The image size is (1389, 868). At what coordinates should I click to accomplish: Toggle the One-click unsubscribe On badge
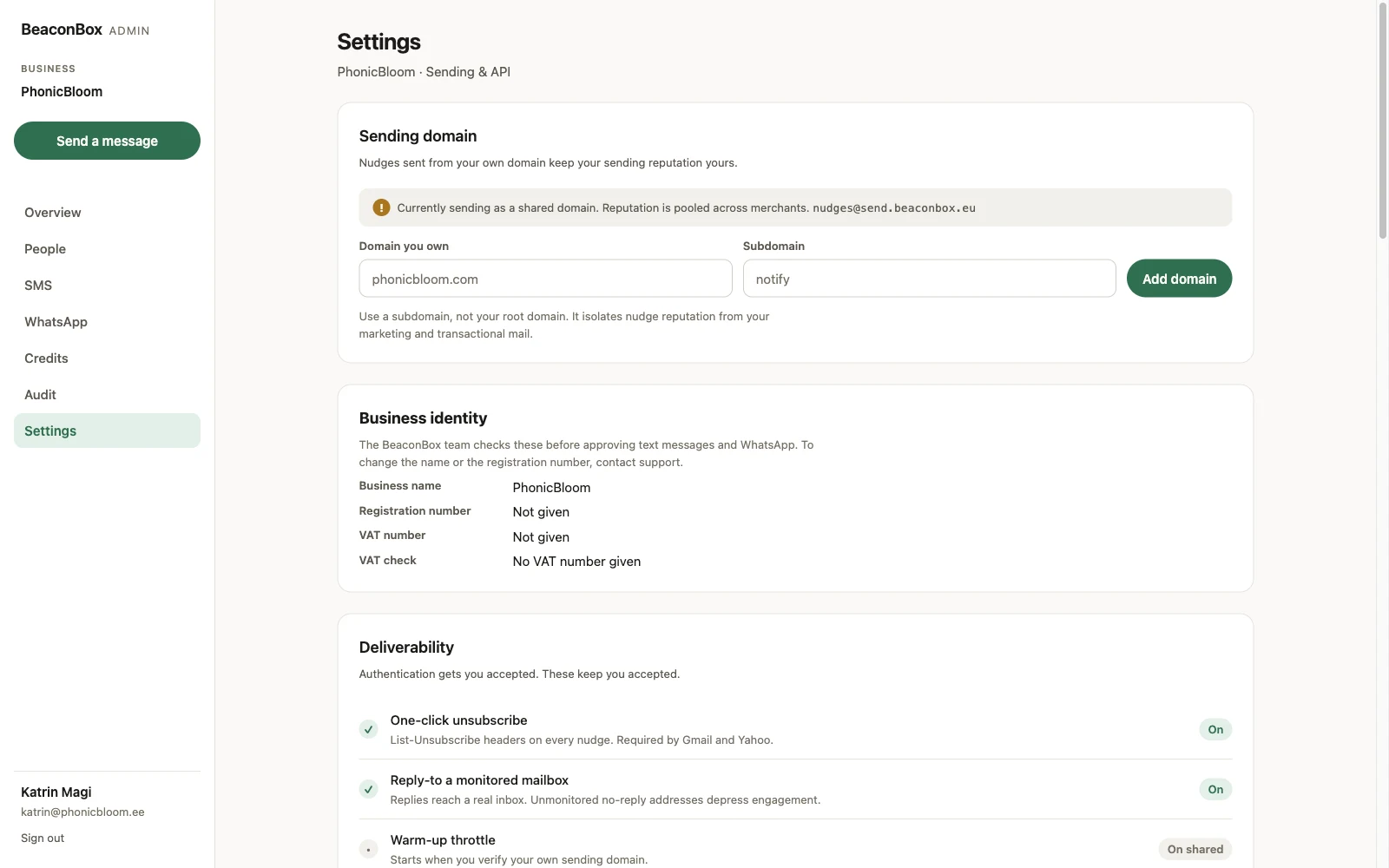(x=1215, y=729)
